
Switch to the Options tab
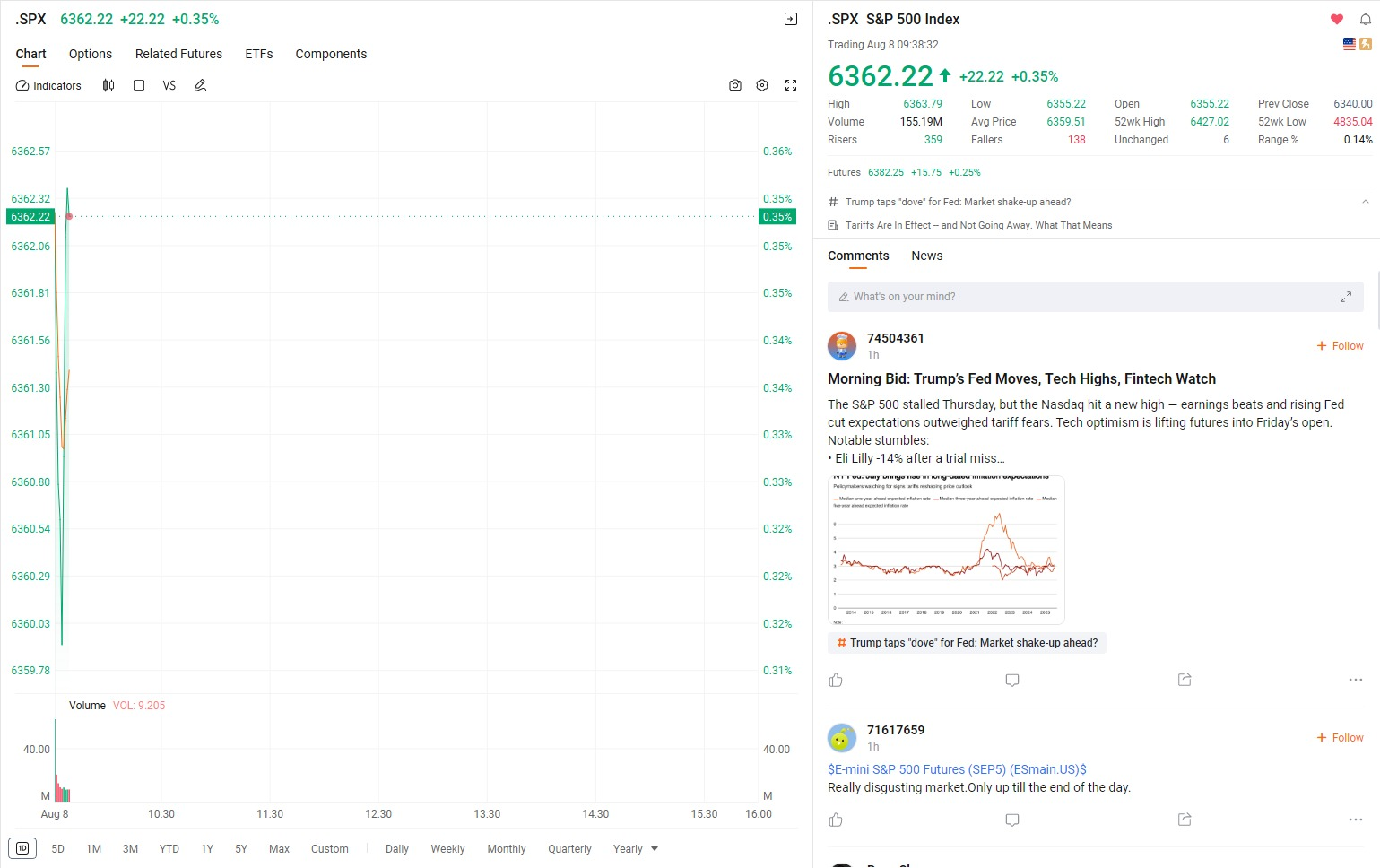point(91,54)
